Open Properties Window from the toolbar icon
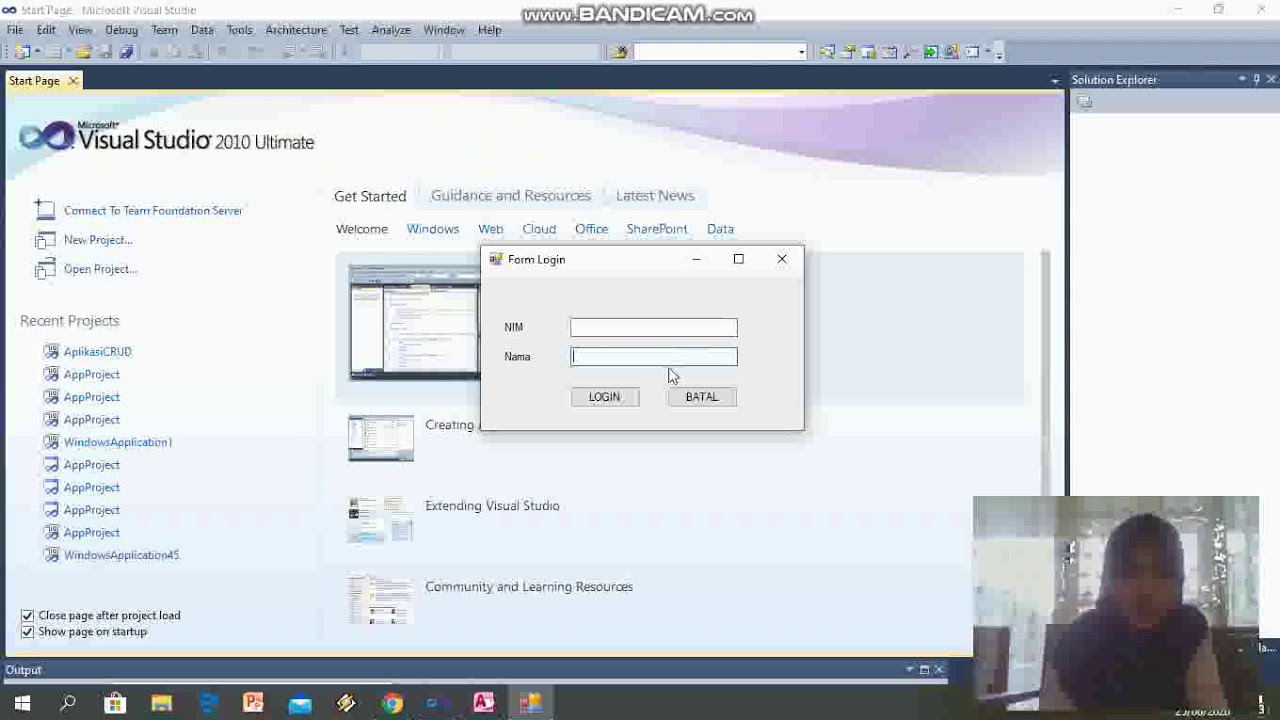The height and width of the screenshot is (720, 1280). coord(847,51)
